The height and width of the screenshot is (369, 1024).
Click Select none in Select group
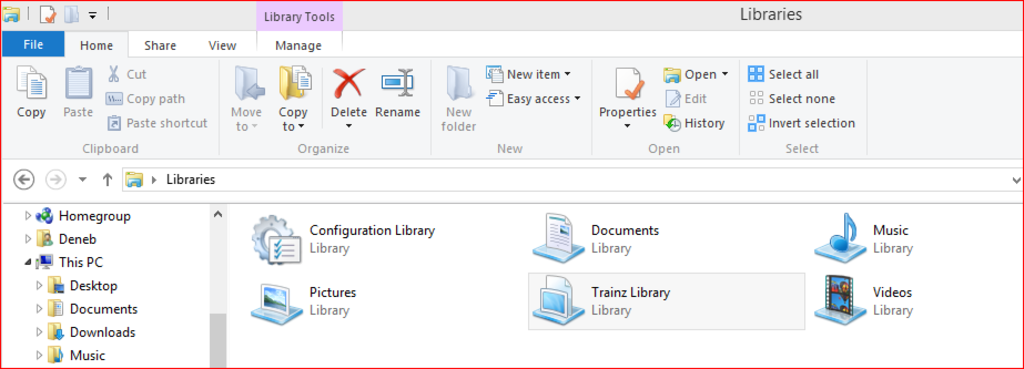coord(792,99)
